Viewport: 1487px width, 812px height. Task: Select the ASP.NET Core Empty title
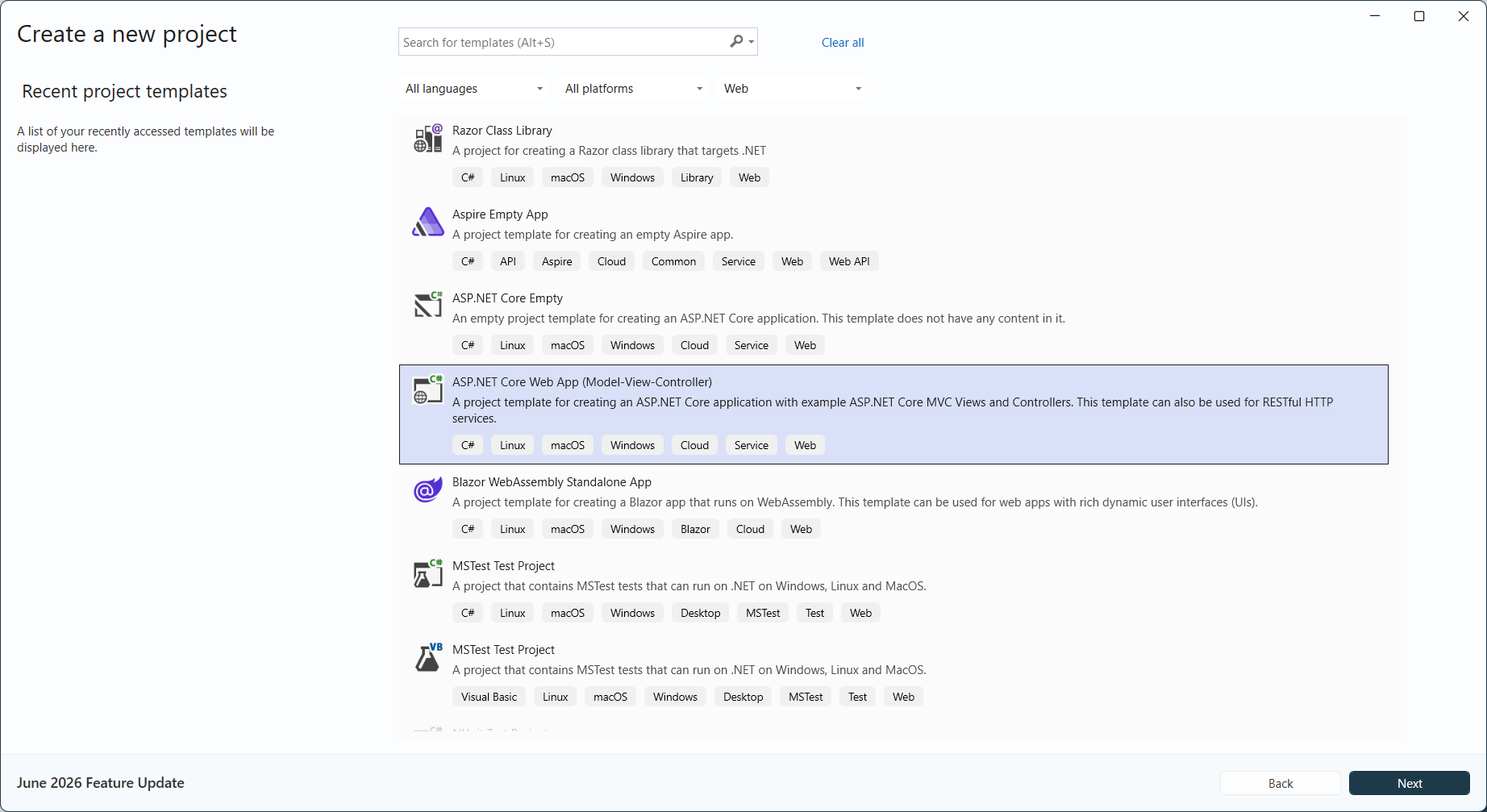507,298
